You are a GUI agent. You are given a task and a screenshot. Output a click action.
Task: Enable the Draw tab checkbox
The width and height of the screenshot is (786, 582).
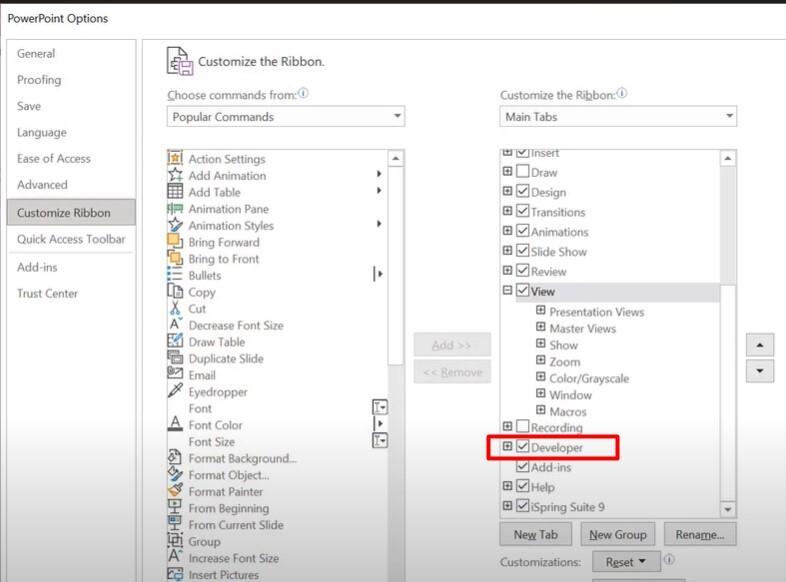[x=523, y=171]
